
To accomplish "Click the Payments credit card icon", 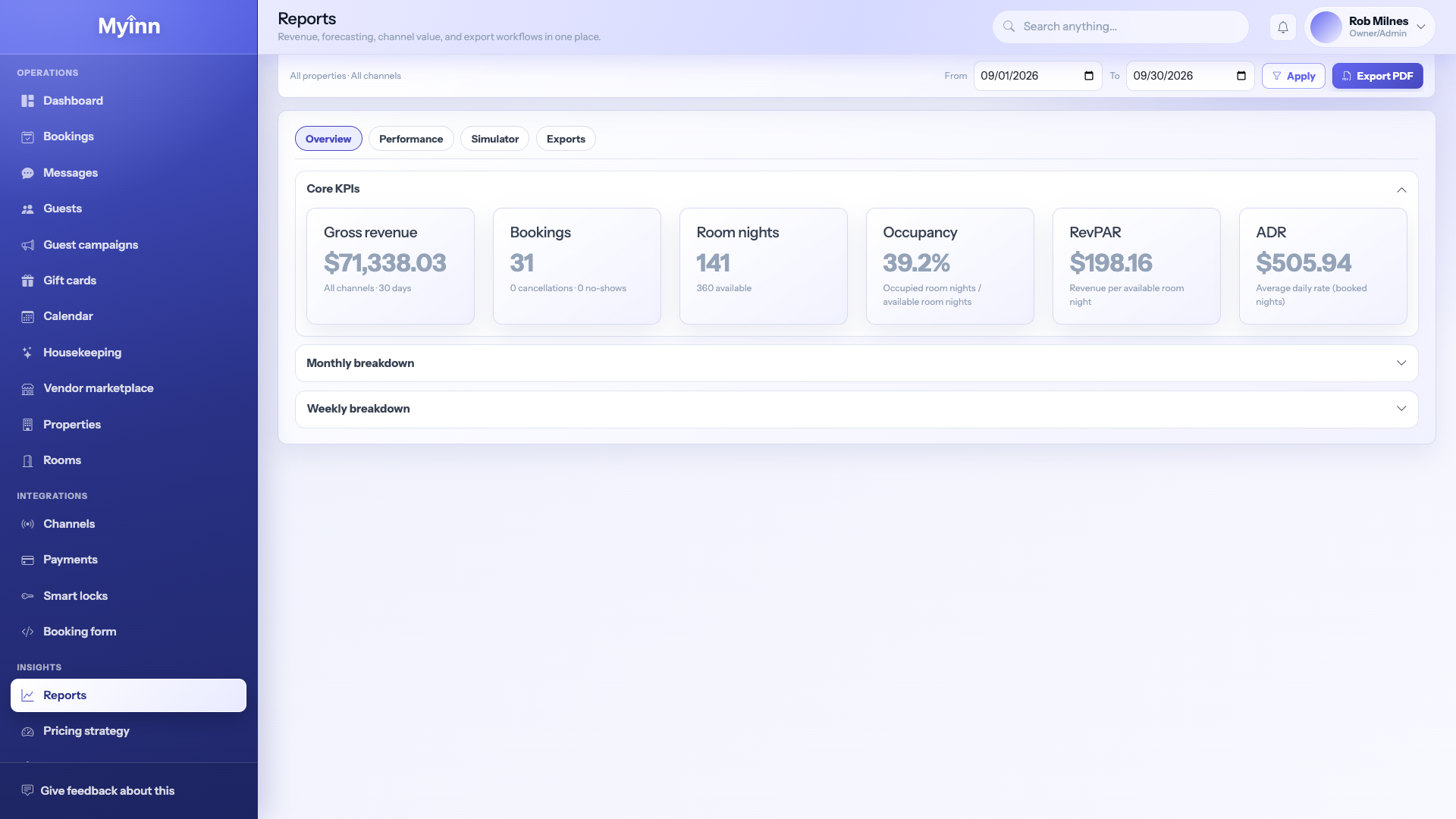I will (27, 560).
